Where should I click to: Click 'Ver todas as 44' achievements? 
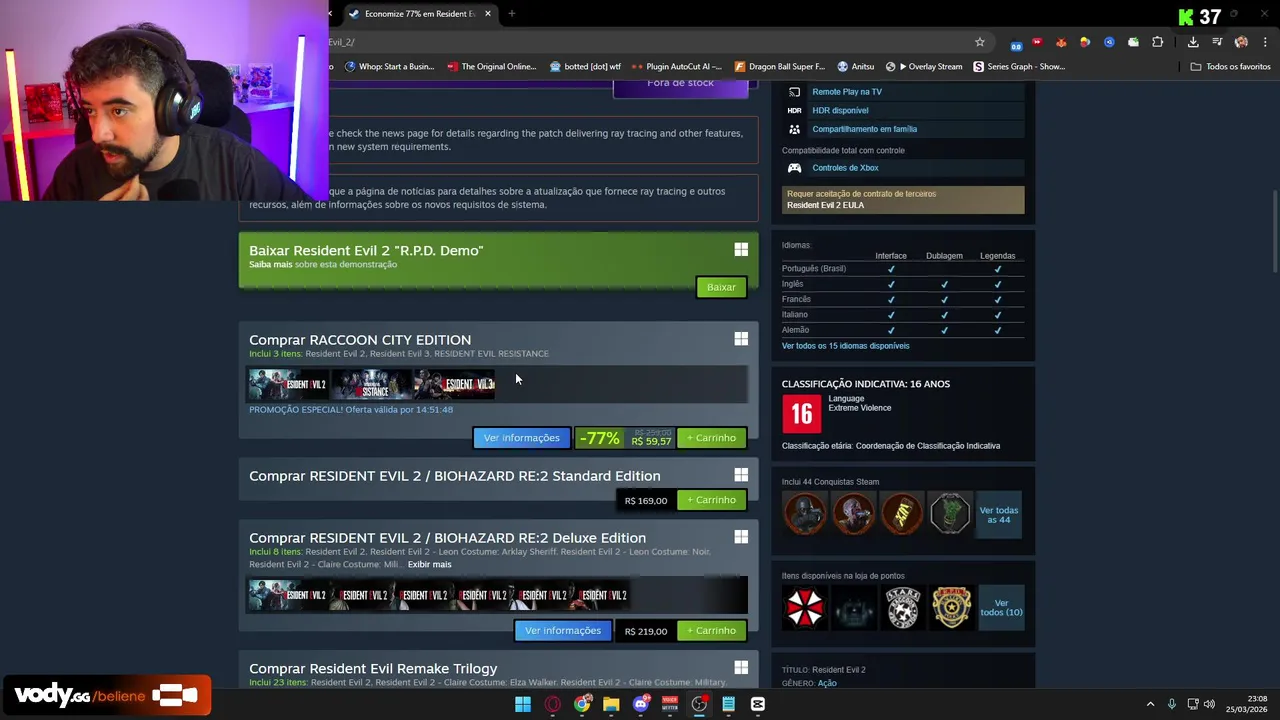click(x=999, y=515)
